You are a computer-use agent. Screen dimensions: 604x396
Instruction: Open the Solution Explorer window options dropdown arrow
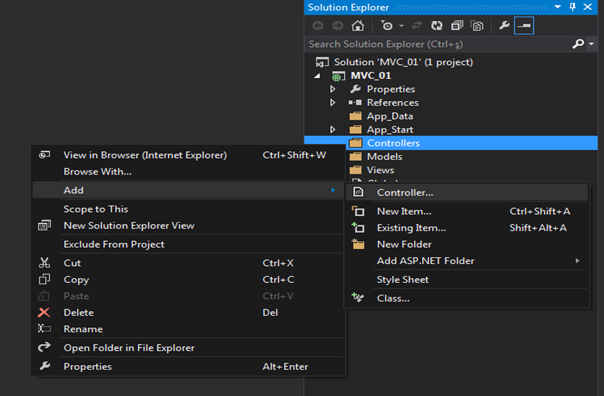557,7
